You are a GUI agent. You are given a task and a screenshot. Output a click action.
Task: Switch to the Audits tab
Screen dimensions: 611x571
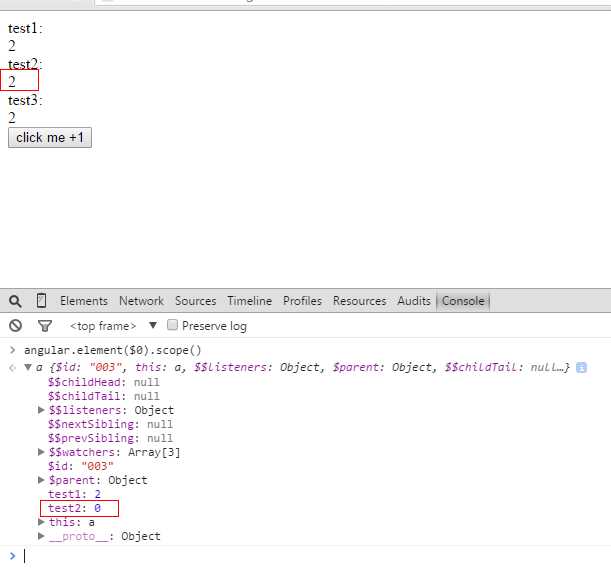click(x=414, y=301)
